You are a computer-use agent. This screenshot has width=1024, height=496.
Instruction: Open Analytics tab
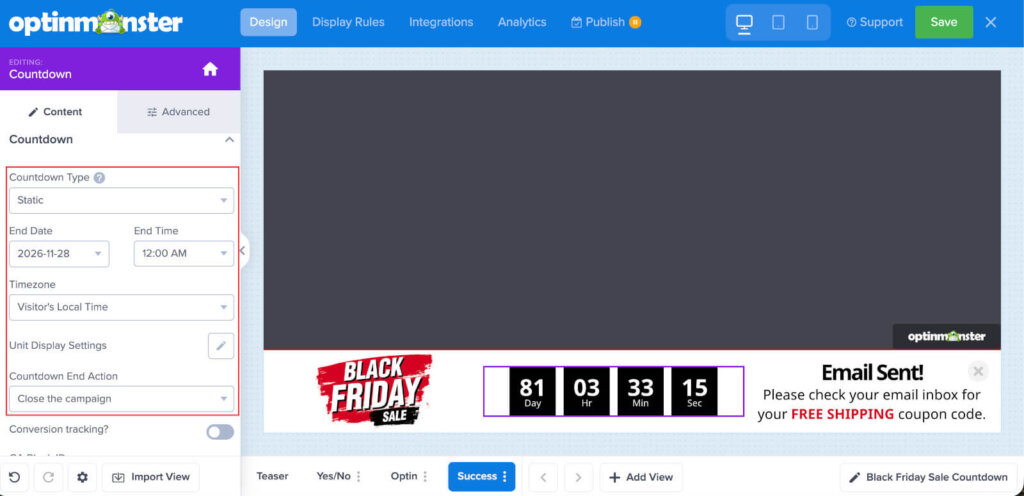coord(522,22)
